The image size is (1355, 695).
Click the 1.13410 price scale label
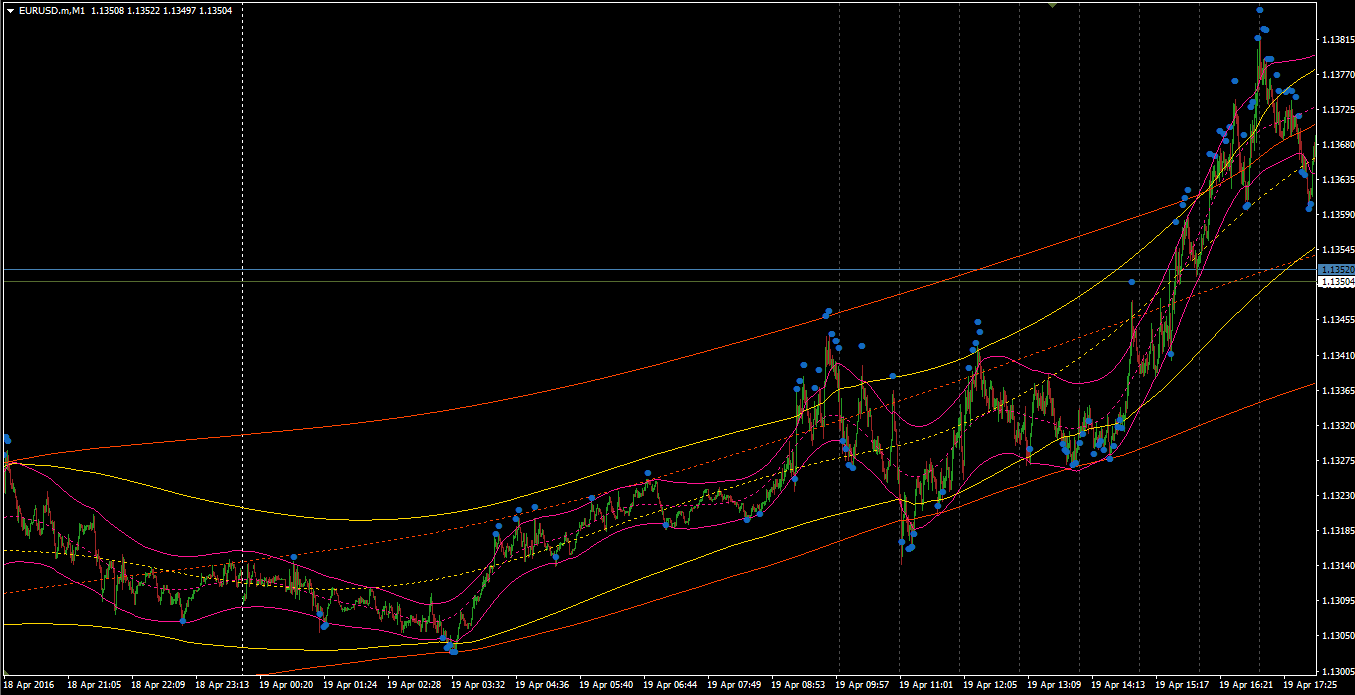1338,356
